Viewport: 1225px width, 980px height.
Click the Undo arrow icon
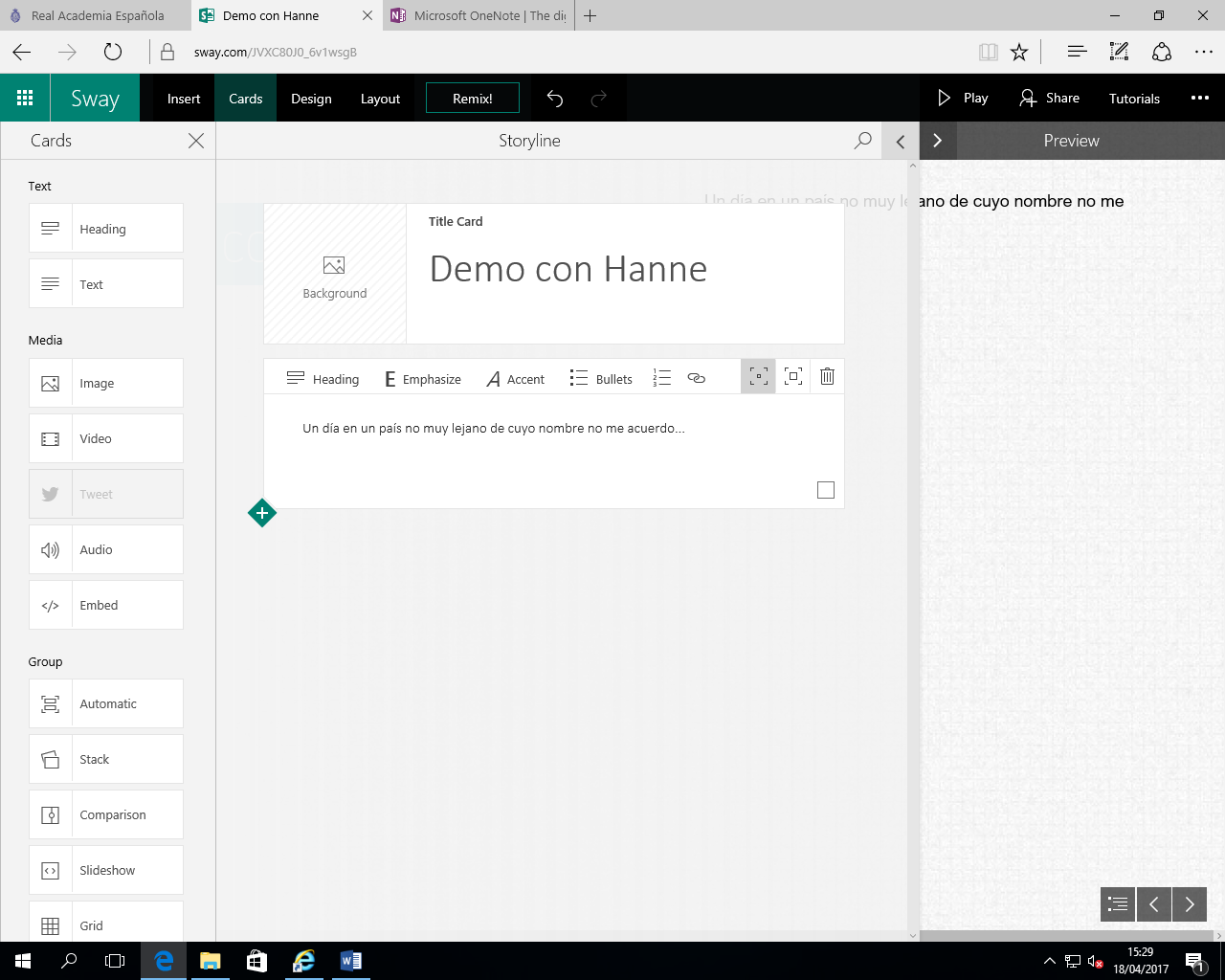pyautogui.click(x=555, y=99)
